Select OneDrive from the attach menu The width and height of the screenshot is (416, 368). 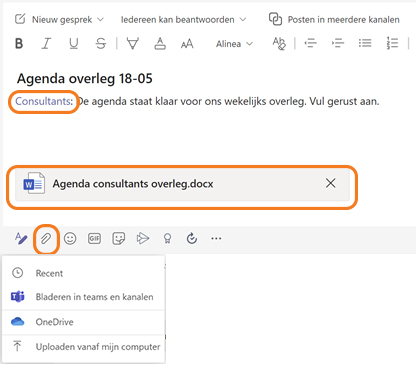(83, 322)
